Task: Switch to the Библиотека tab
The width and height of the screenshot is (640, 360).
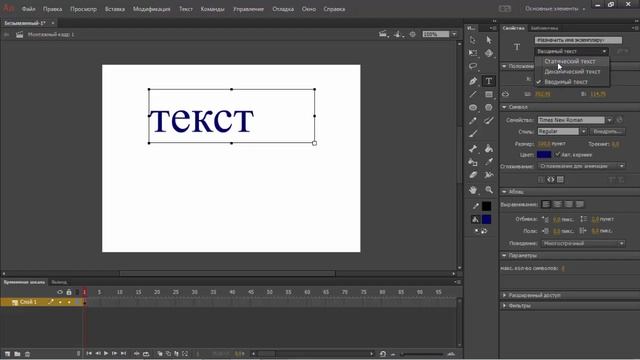Action: point(544,28)
